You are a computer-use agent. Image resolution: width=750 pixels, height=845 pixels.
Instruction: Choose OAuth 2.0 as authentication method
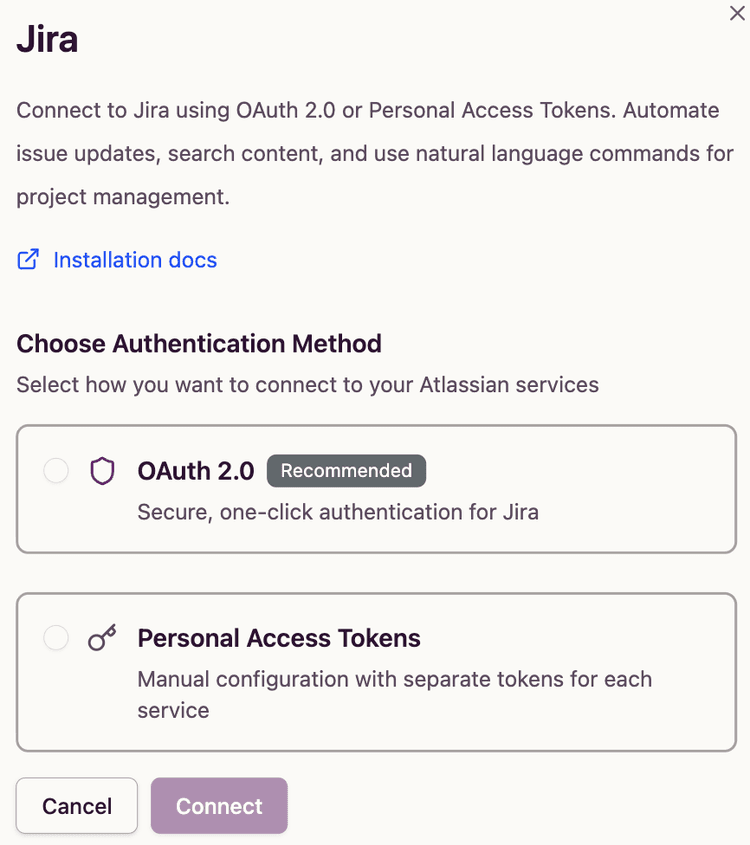click(375, 488)
